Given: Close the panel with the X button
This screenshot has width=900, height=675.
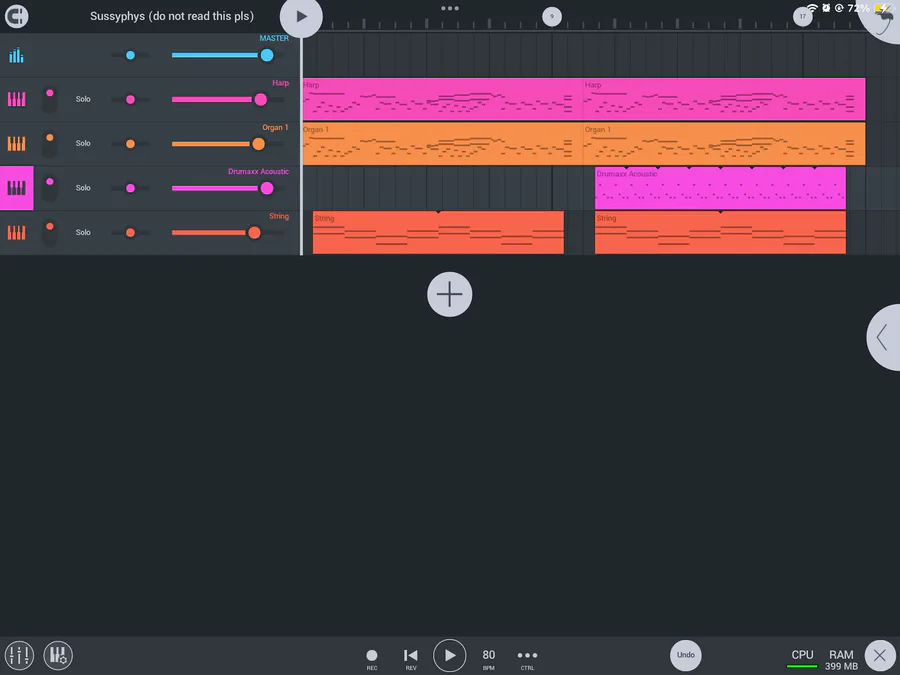Looking at the screenshot, I should coord(880,655).
